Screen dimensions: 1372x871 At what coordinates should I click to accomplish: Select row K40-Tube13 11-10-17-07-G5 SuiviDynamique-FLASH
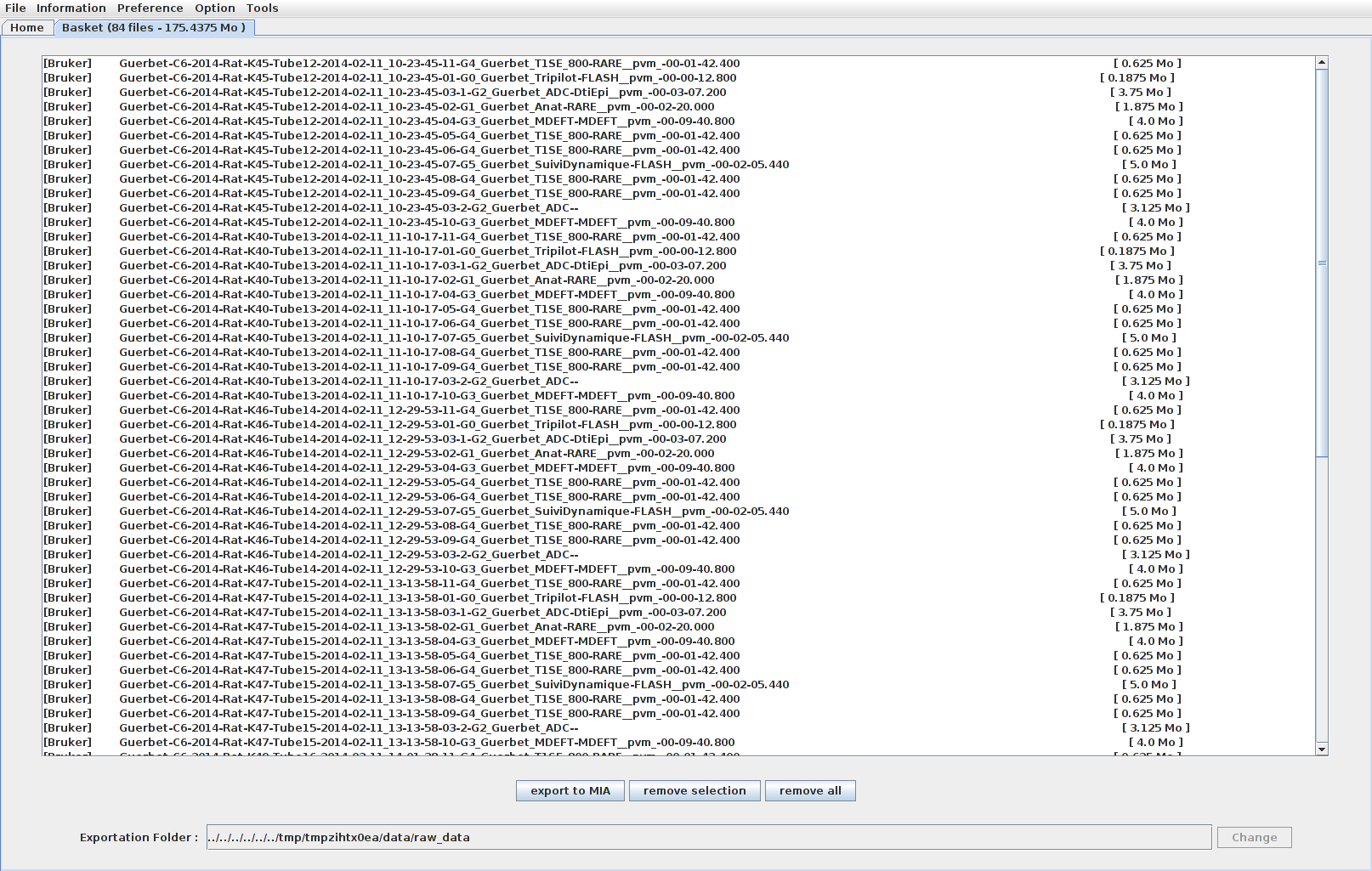coord(678,337)
